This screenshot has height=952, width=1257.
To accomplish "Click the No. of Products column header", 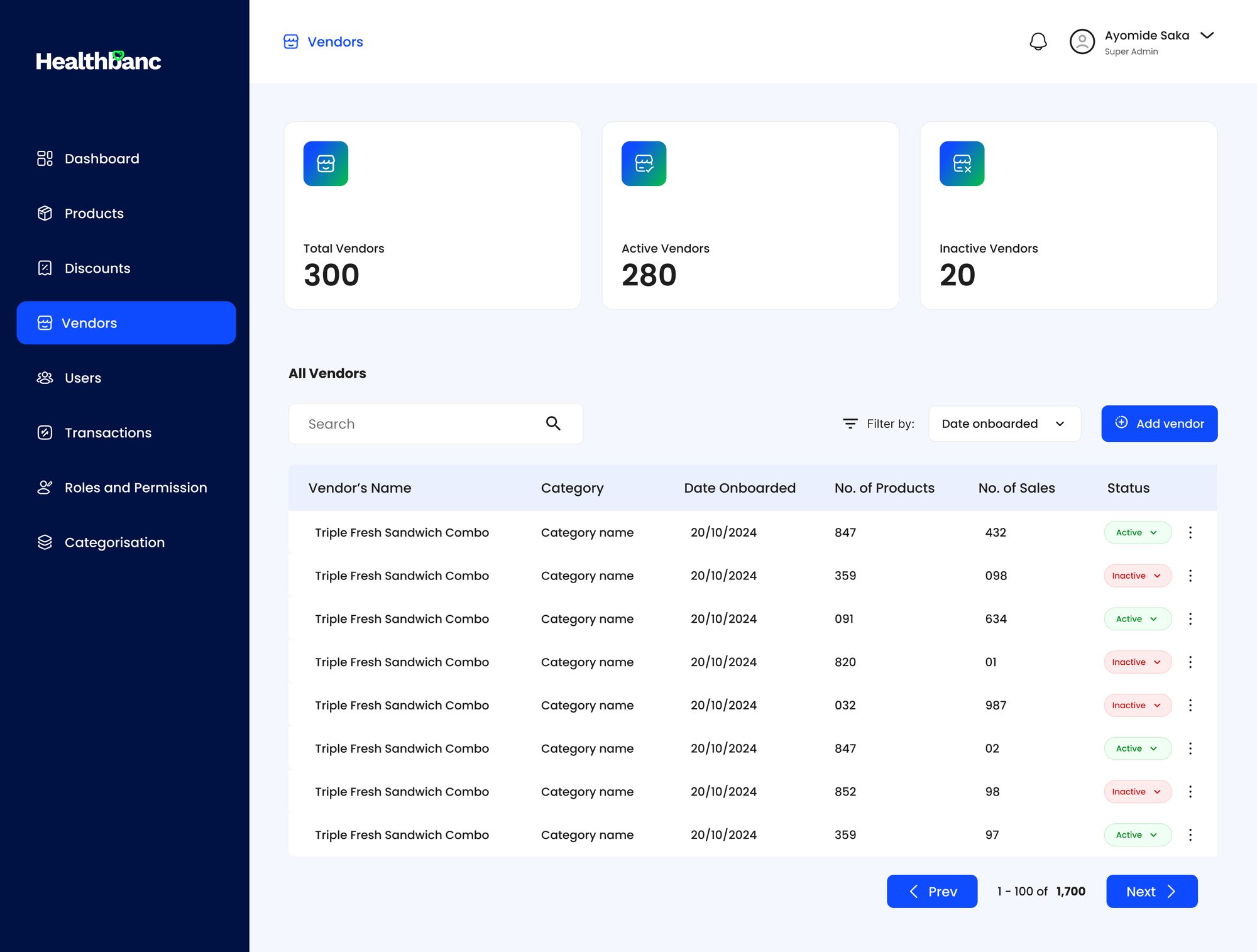I will pos(884,488).
